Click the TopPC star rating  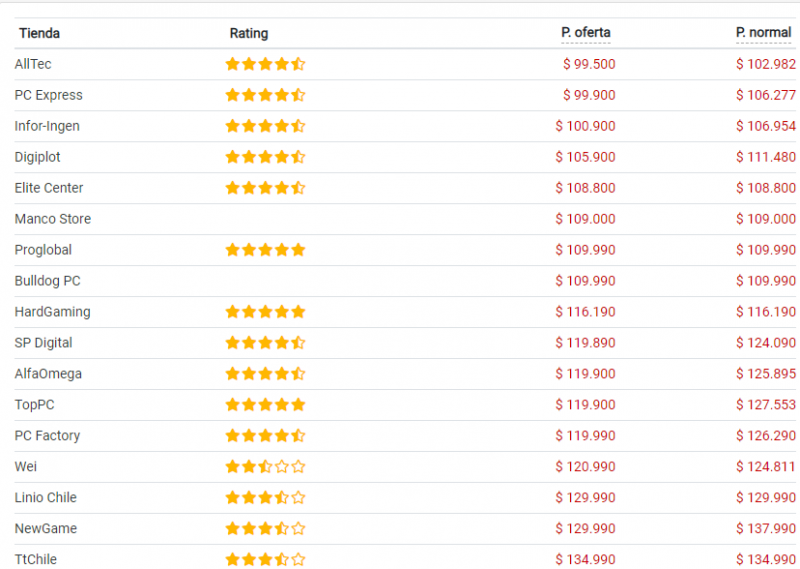(265, 405)
